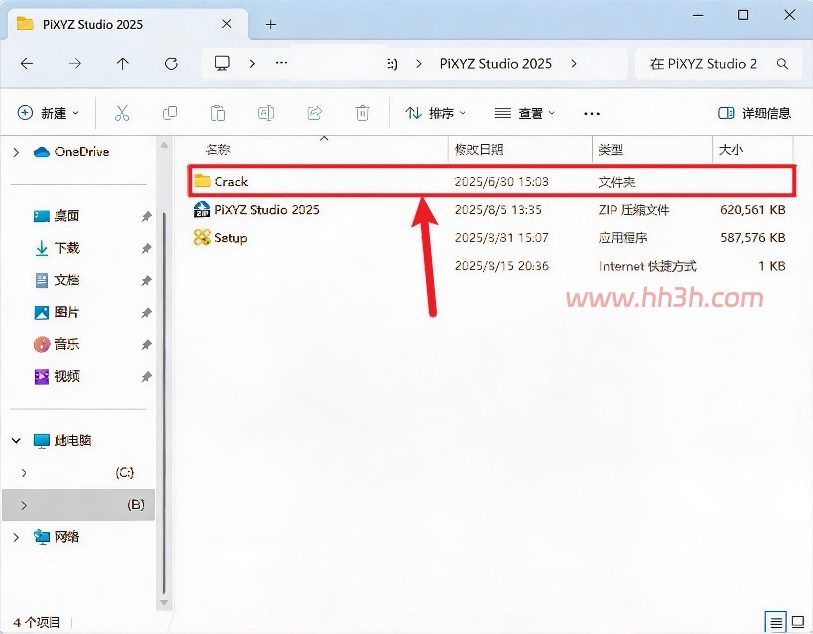Screen dimensions: 813x634
Task: Select the (B) drive in tree
Action: [x=79, y=504]
